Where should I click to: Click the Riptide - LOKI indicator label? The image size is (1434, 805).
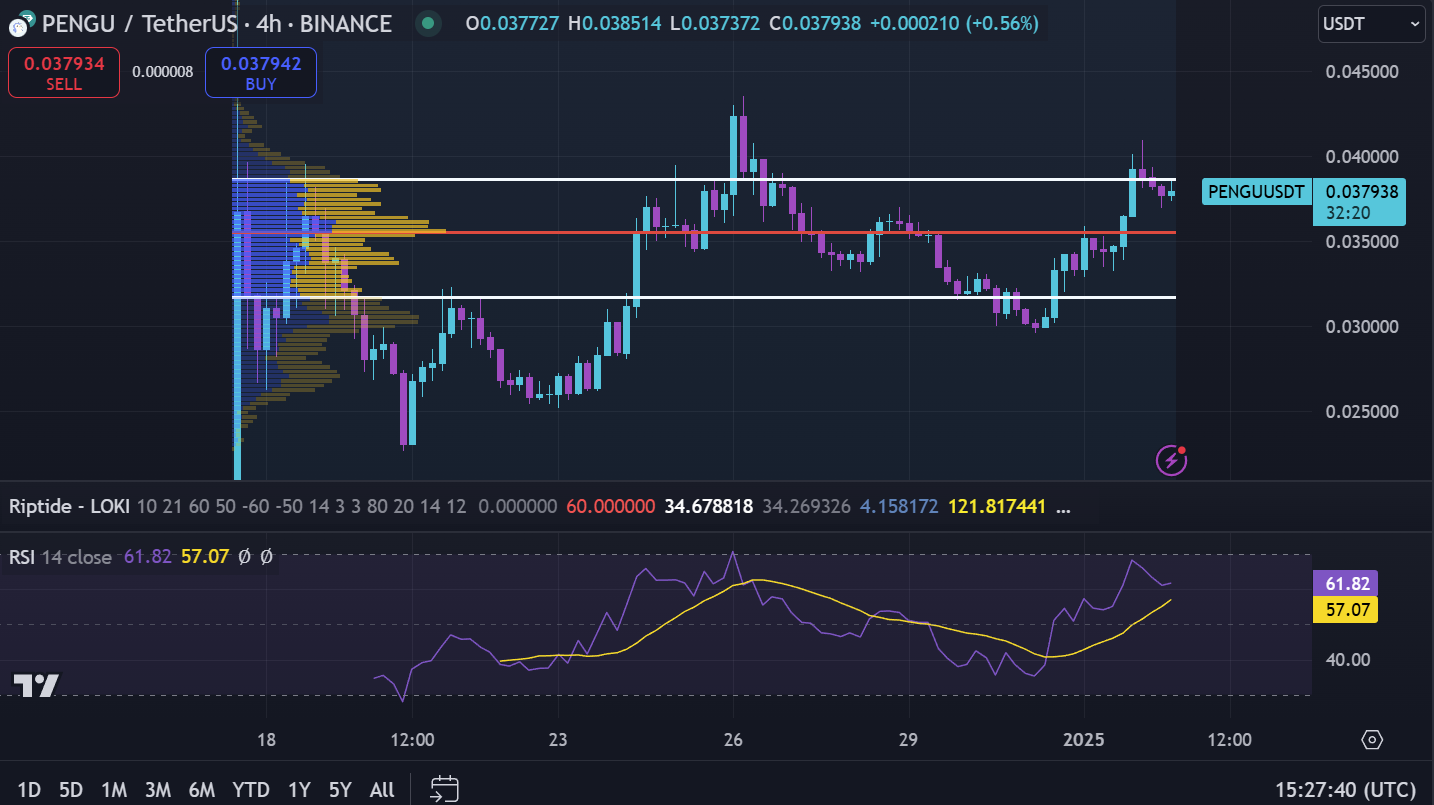[x=69, y=507]
